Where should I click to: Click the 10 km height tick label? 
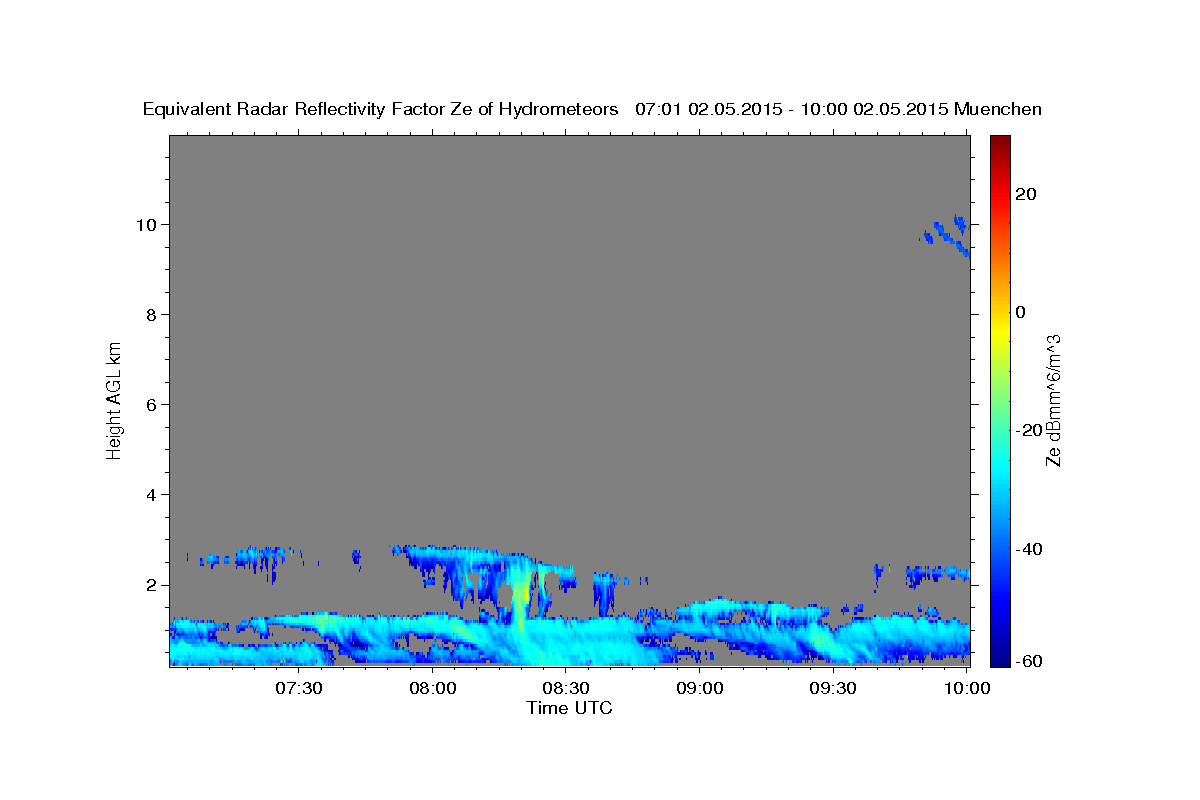[x=147, y=224]
